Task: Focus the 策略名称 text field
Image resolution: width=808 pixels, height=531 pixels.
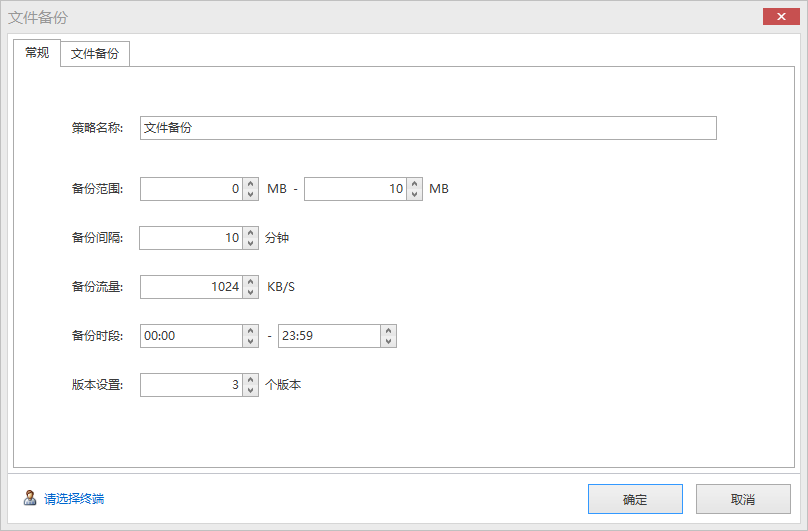Action: 428,128
